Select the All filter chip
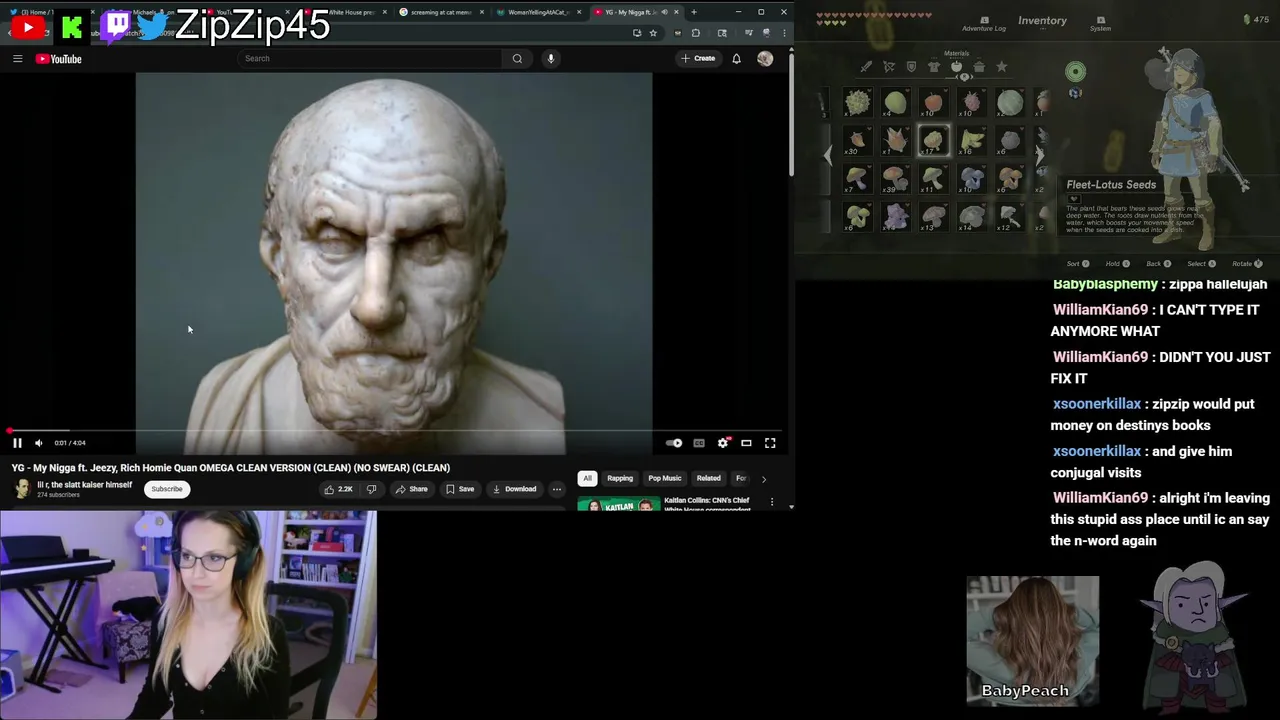This screenshot has width=1280, height=720. point(588,478)
